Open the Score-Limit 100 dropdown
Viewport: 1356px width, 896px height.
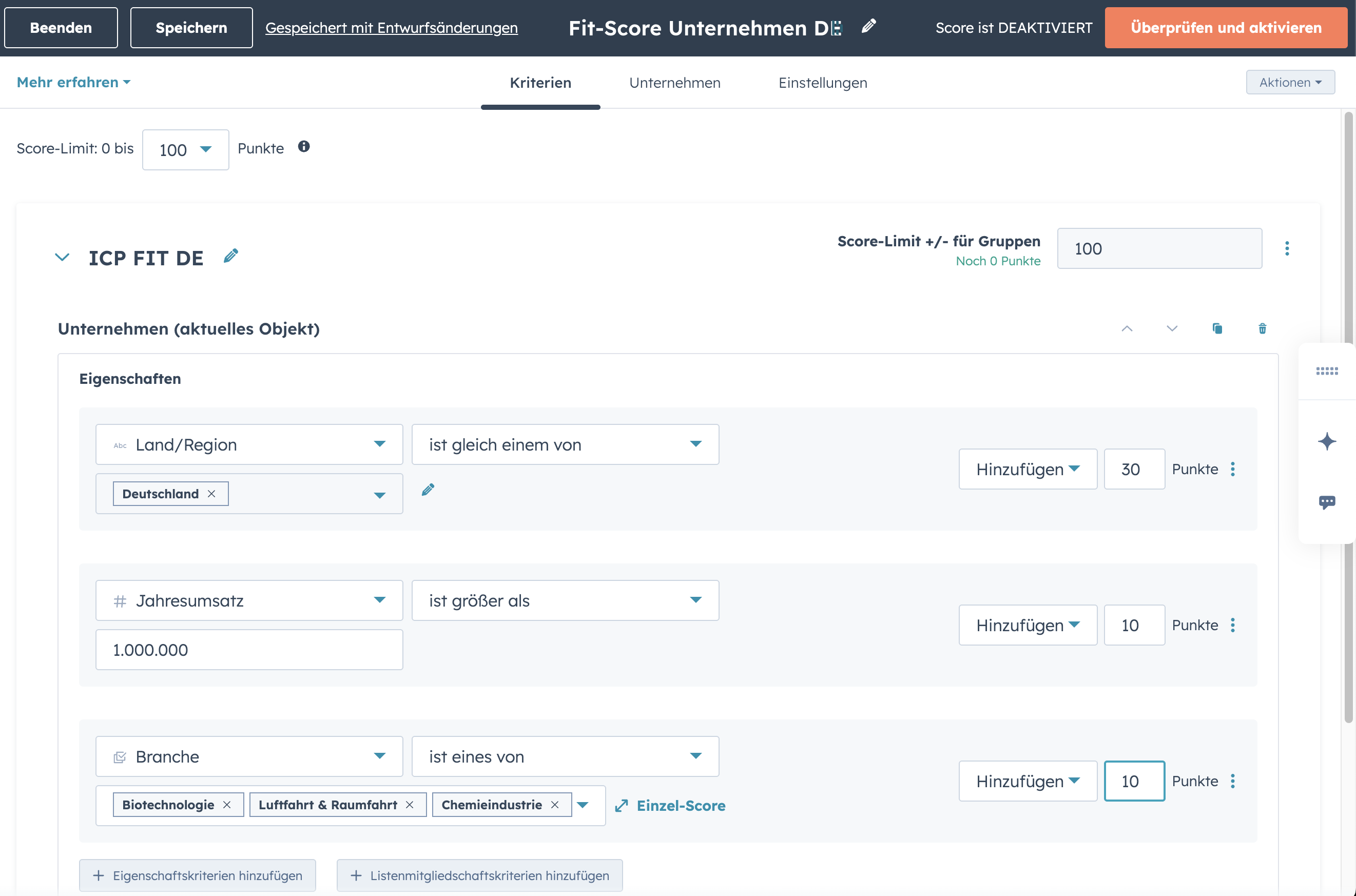point(186,150)
